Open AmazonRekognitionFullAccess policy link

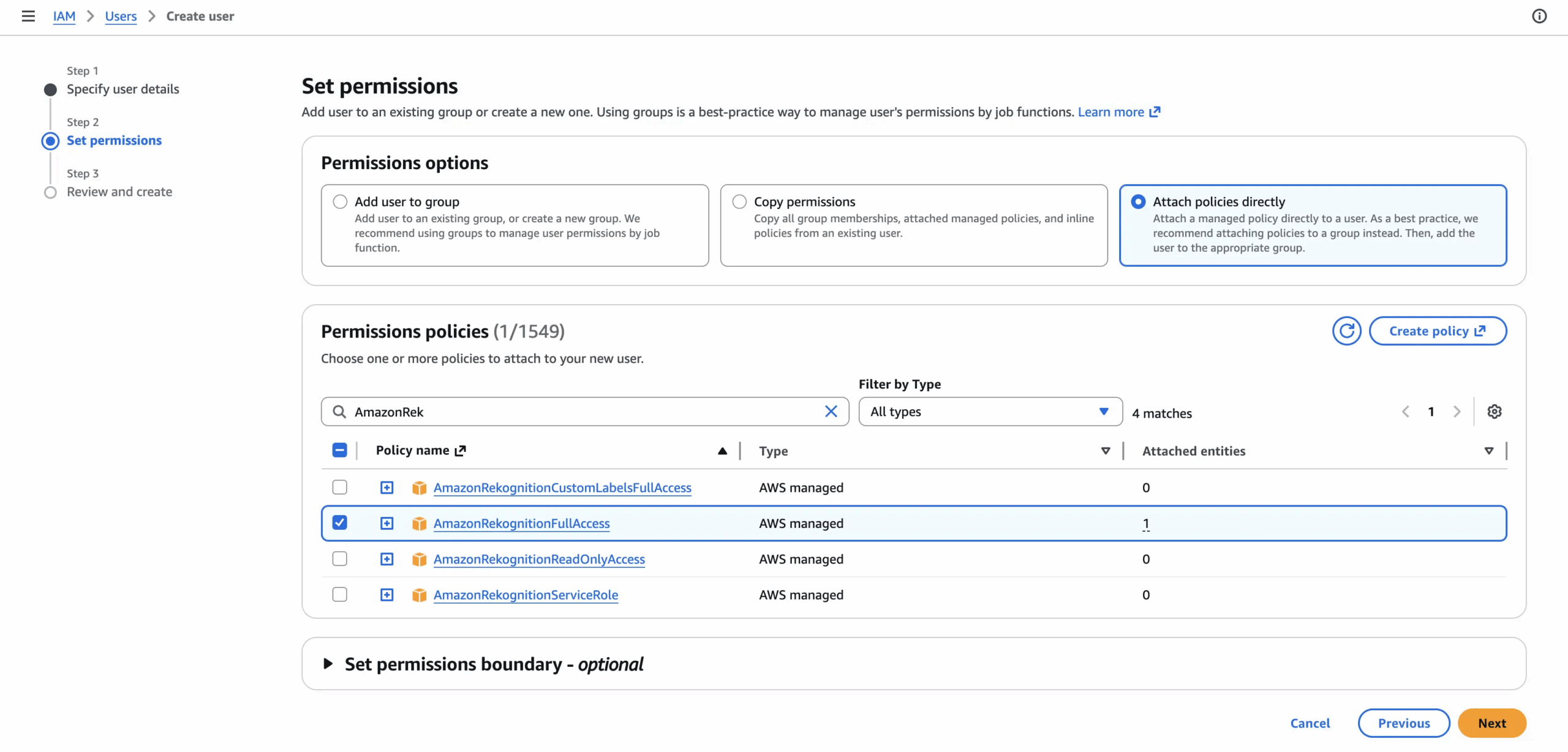coord(522,524)
